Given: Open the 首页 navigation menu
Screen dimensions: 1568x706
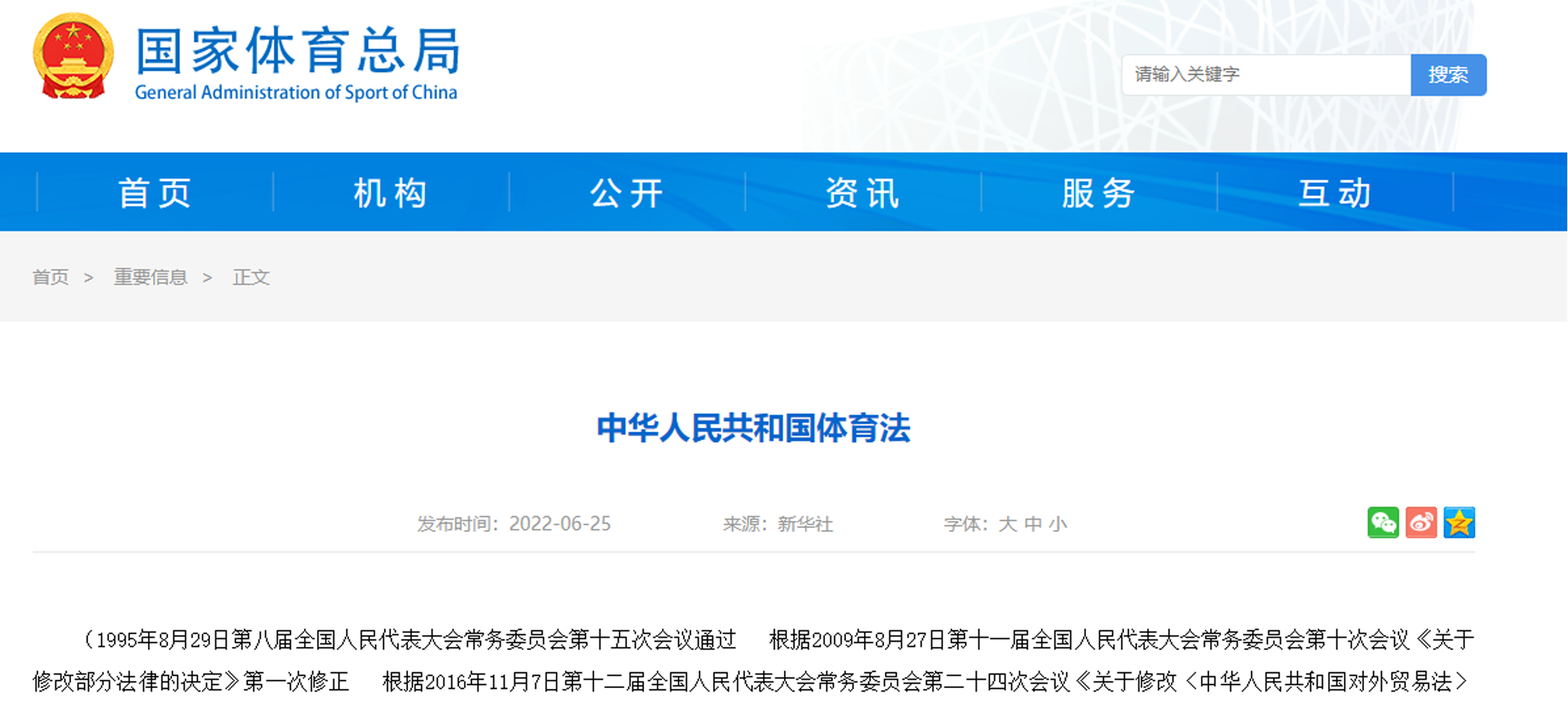Looking at the screenshot, I should [x=155, y=192].
